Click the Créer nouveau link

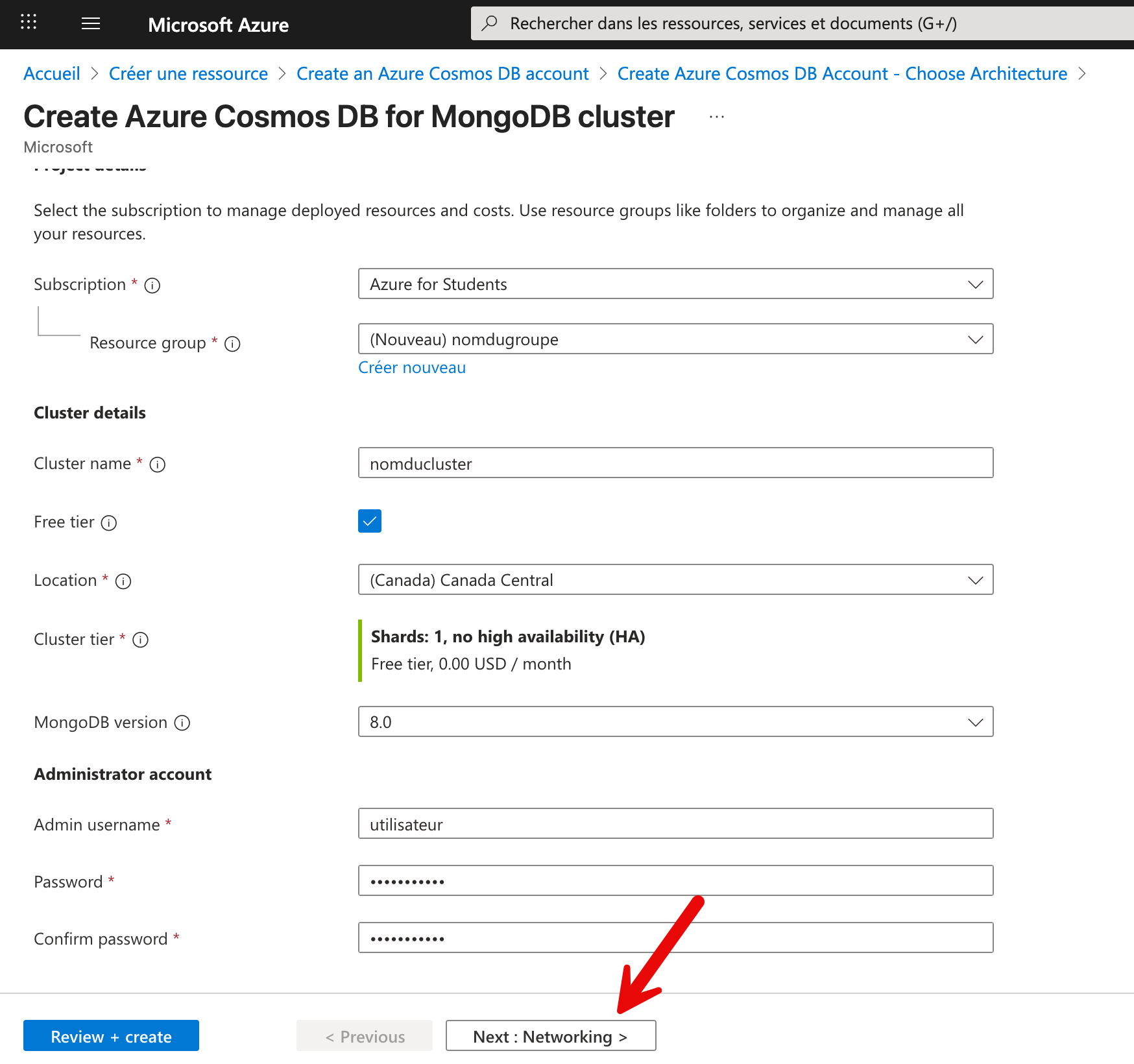[411, 367]
